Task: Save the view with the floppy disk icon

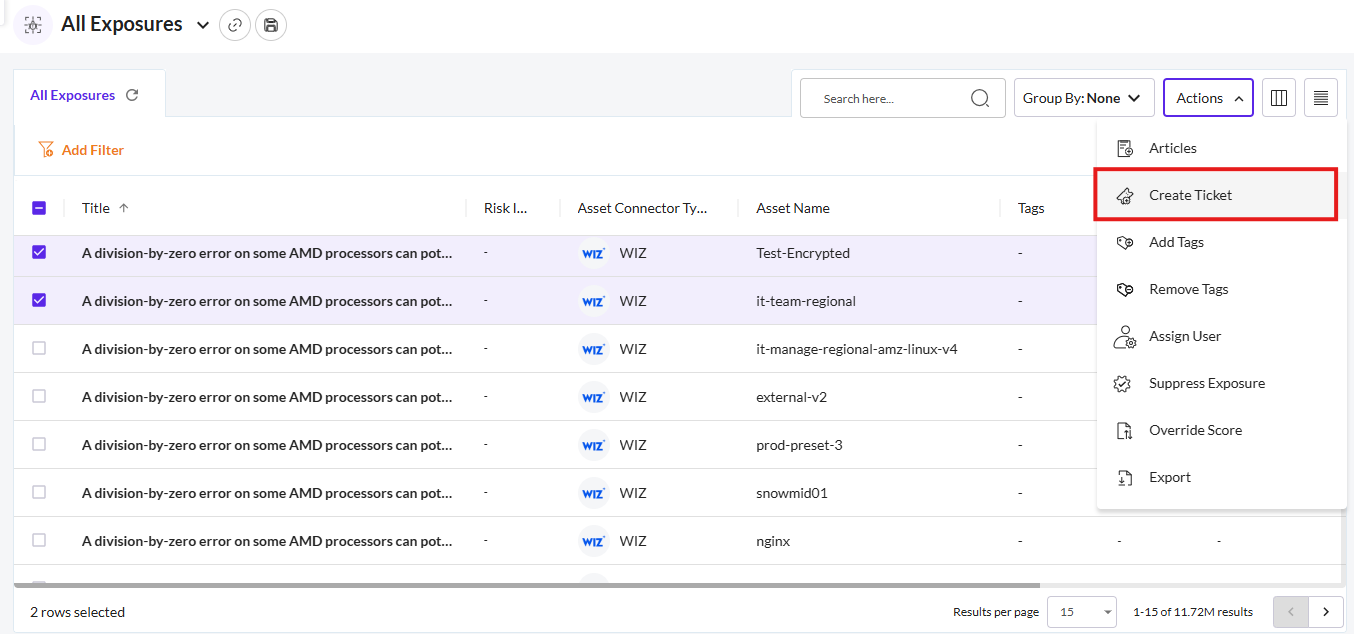Action: pyautogui.click(x=271, y=25)
